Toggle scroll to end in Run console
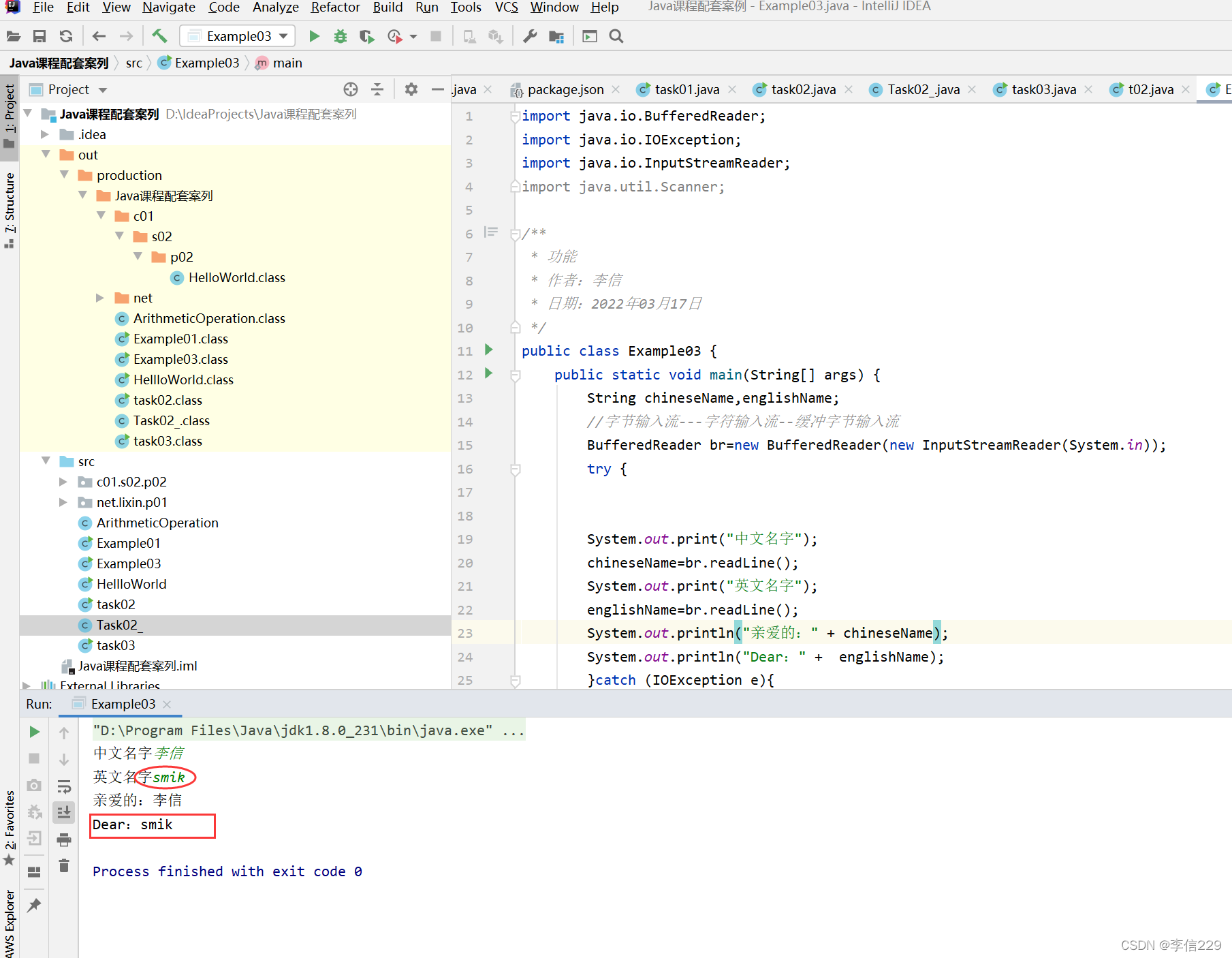1232x958 pixels. point(64,812)
